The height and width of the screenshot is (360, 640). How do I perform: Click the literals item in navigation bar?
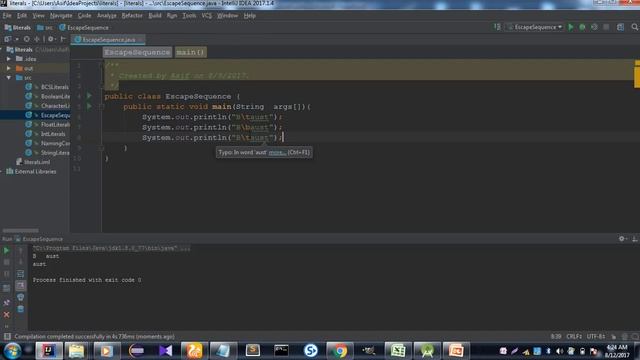click(x=18, y=28)
